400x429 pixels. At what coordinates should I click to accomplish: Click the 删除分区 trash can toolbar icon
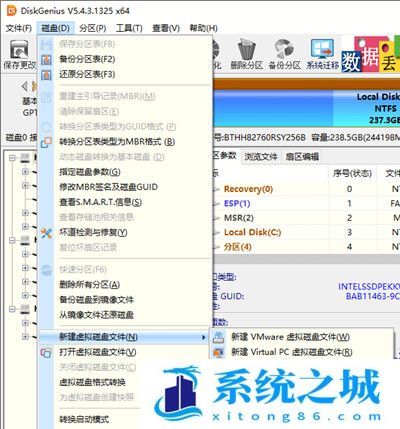coord(247,49)
